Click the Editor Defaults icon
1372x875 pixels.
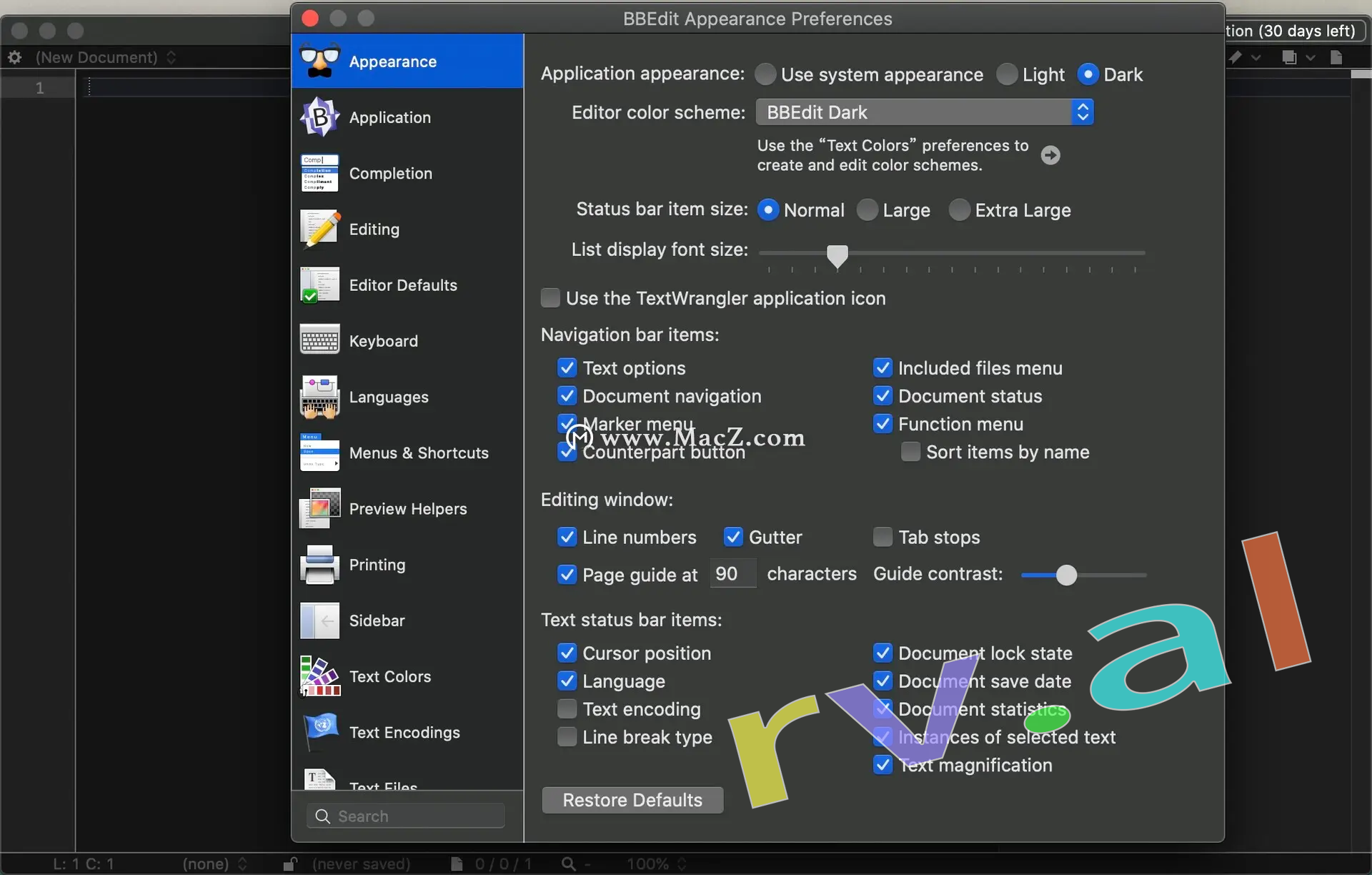point(319,285)
